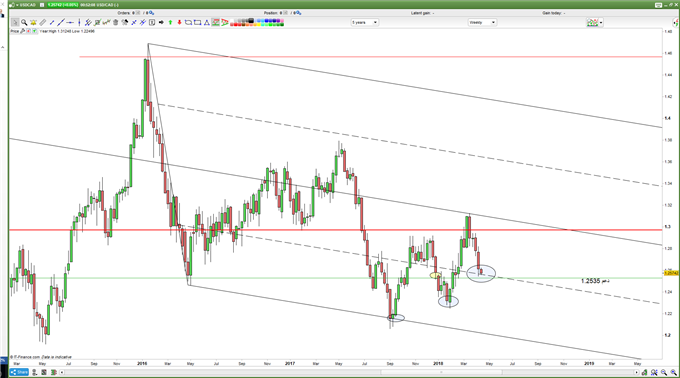This screenshot has height=378, width=680.
Task: Select the green up arrow marker tool
Action: (170, 22)
